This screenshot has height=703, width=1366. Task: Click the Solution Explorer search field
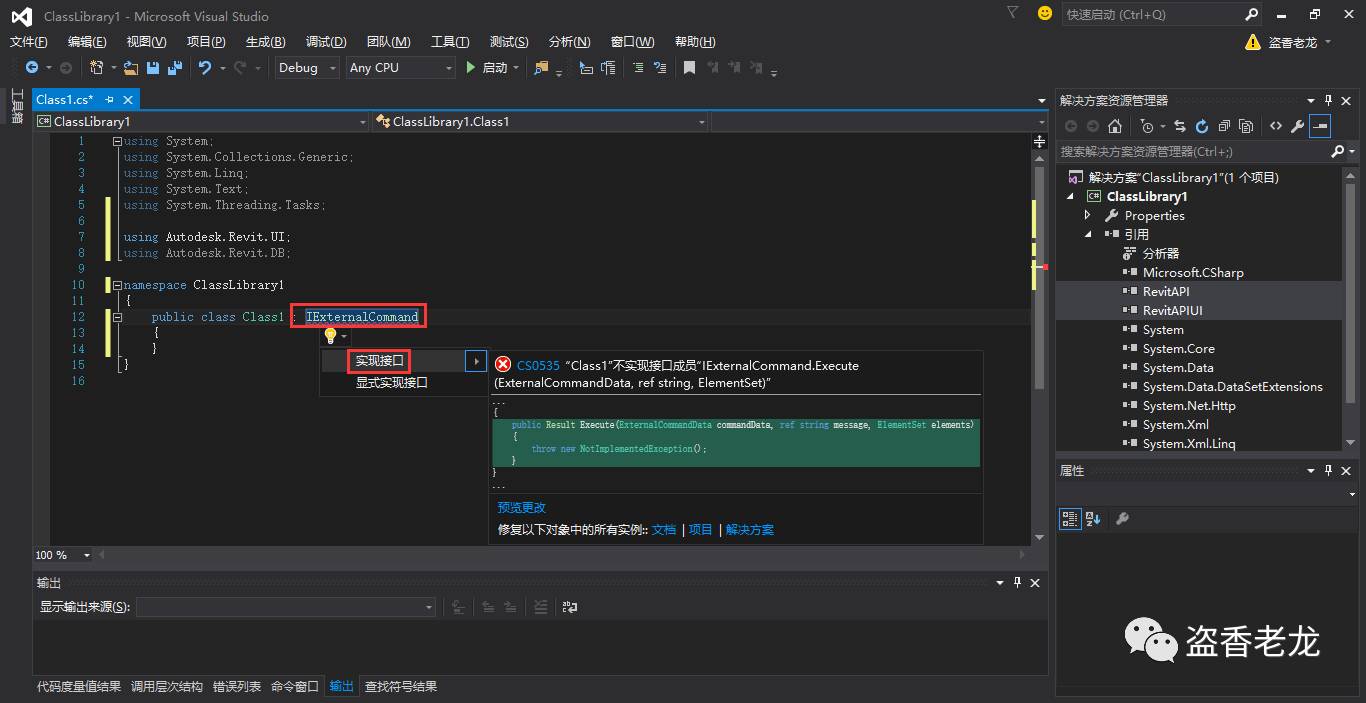pos(1192,151)
